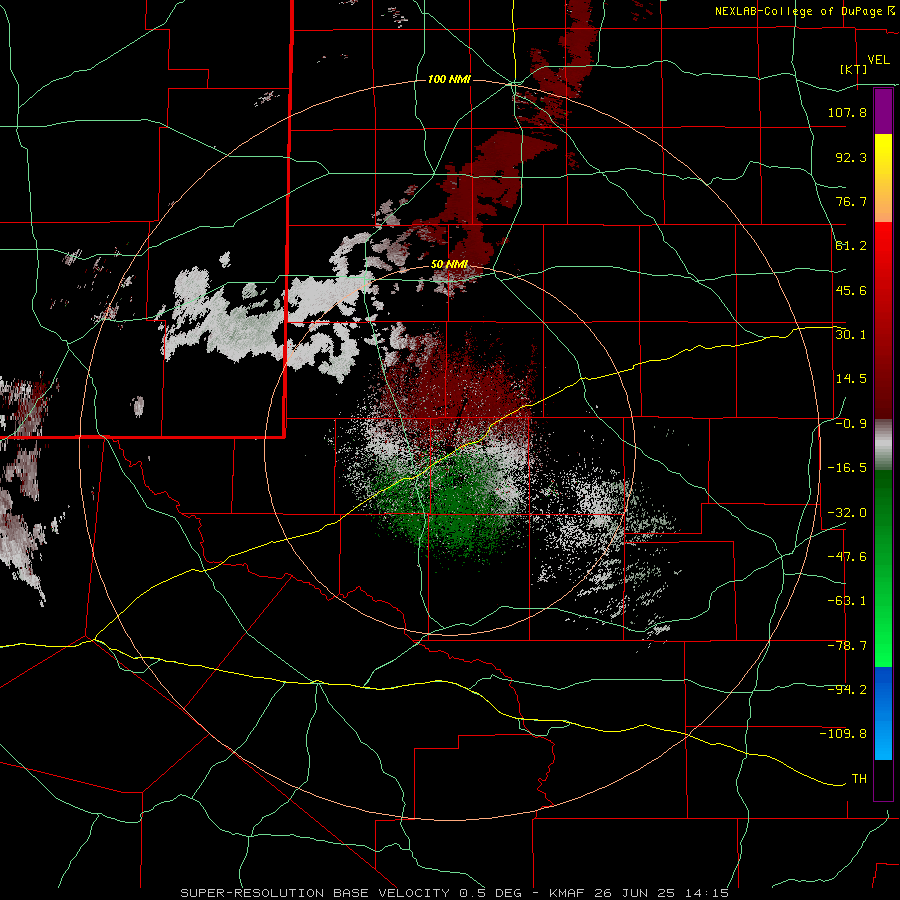Select the 76.7 velocity scale value
The image size is (900, 900).
coord(851,201)
